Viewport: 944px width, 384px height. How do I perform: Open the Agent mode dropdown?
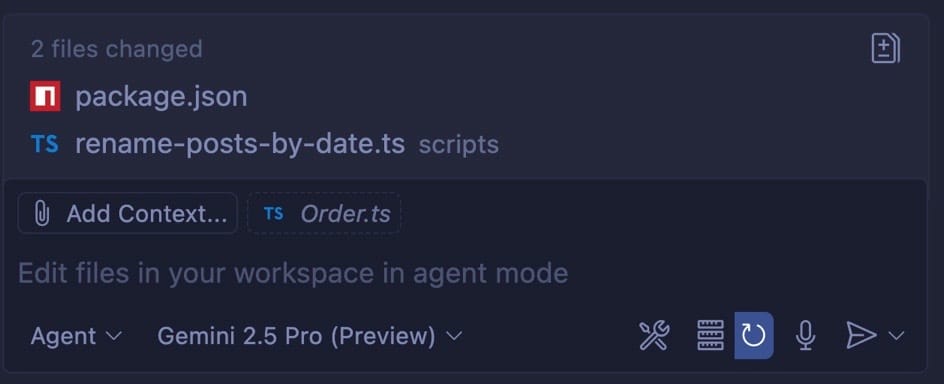coord(76,336)
